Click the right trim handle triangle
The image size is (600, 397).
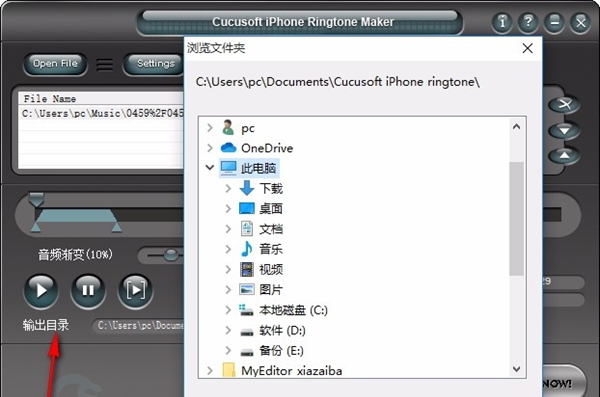pos(116,228)
